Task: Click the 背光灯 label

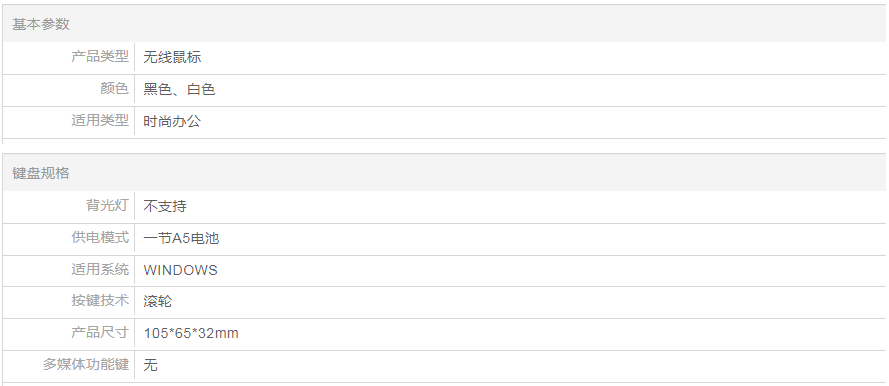Action: [107, 205]
